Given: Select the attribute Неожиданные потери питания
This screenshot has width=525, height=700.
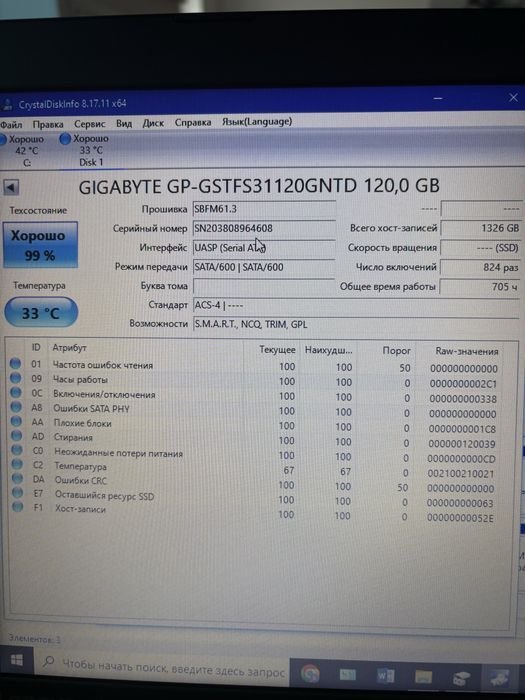Looking at the screenshot, I should click(119, 453).
